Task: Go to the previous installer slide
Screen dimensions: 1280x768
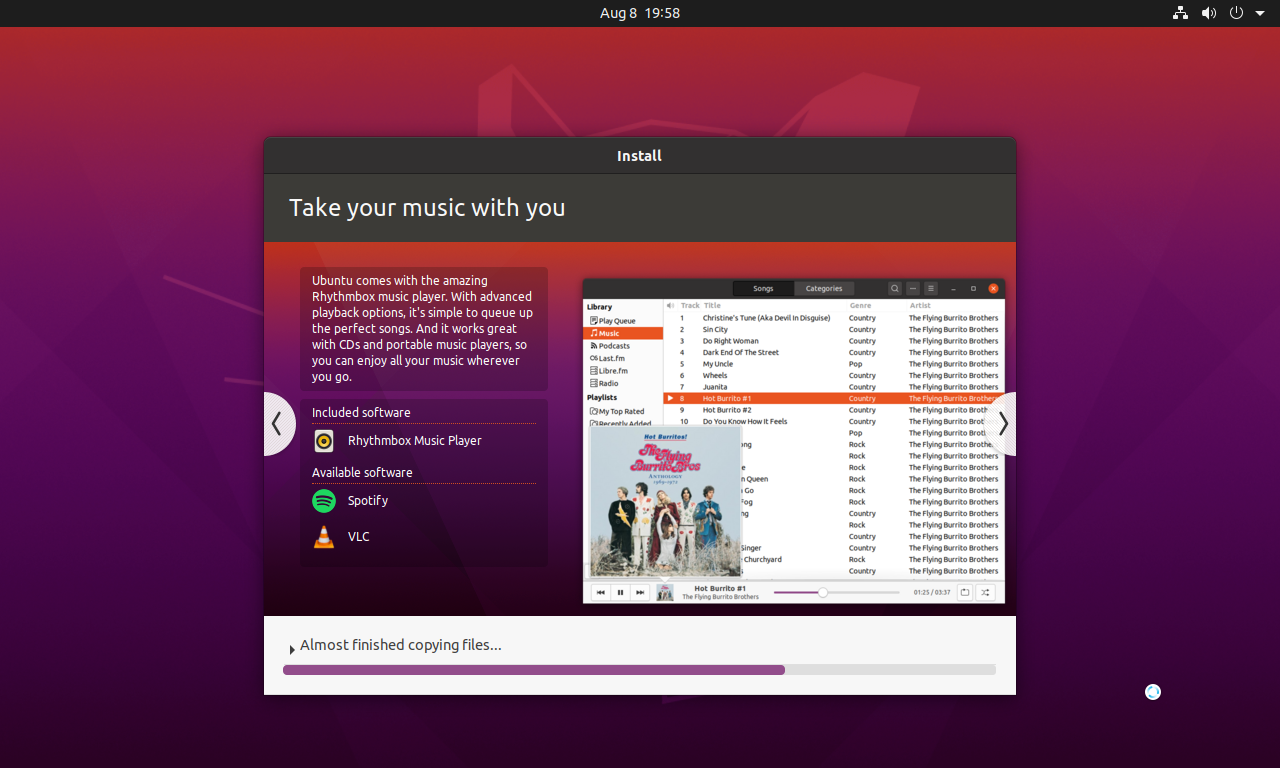Action: [278, 424]
